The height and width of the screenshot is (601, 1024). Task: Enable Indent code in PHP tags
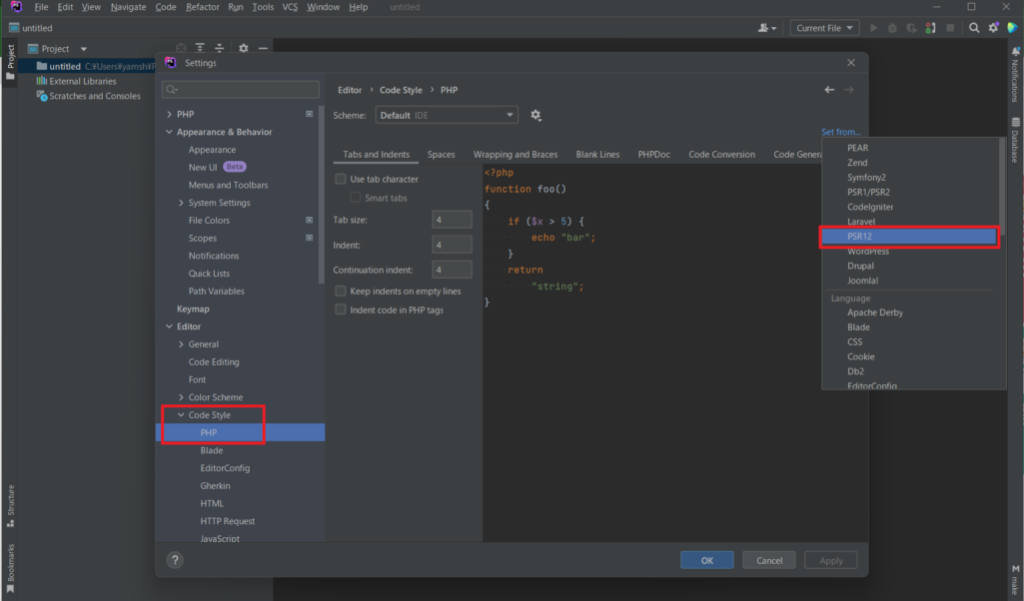point(341,308)
